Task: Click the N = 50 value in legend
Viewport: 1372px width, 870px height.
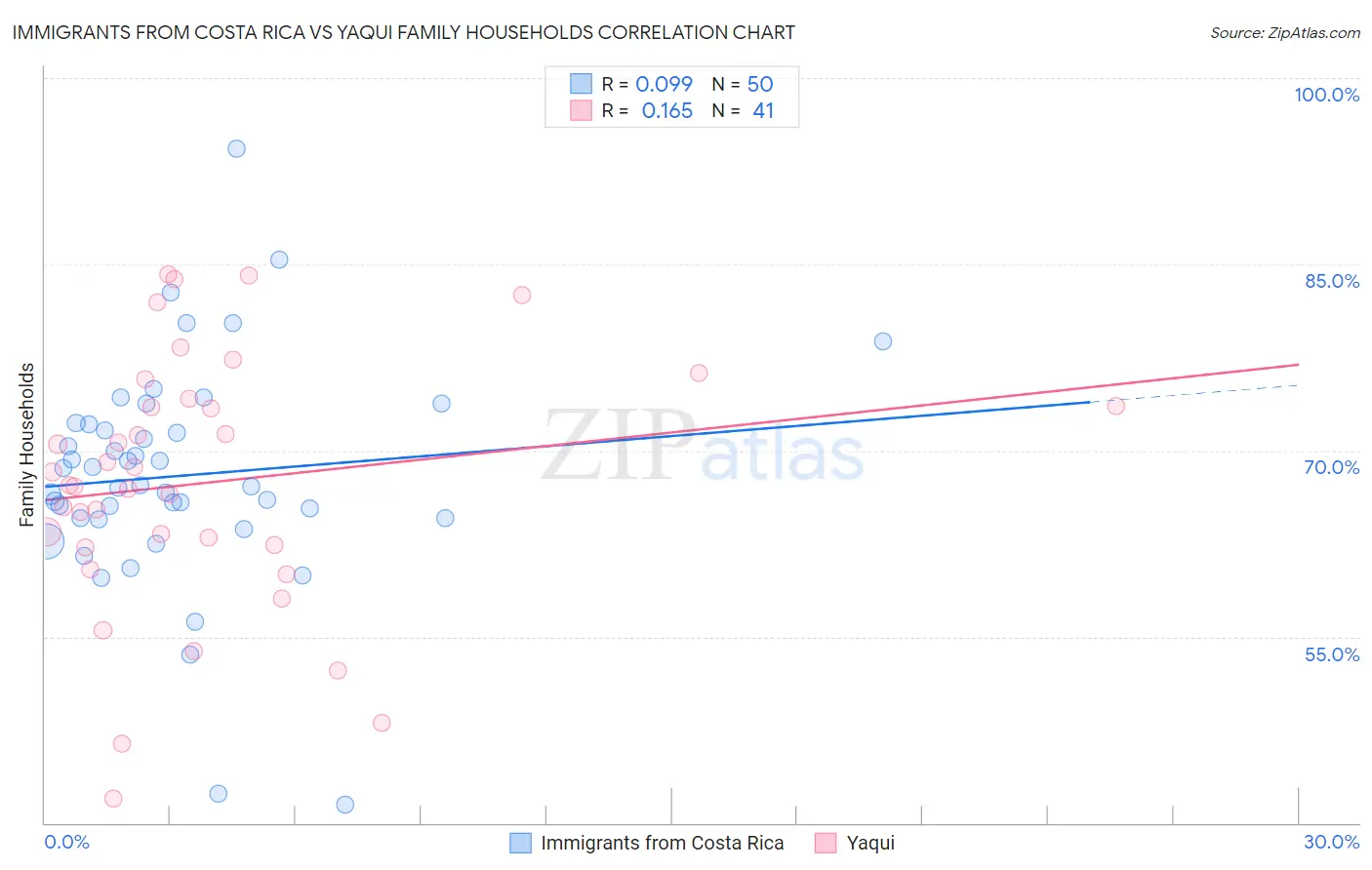Action: [x=743, y=84]
